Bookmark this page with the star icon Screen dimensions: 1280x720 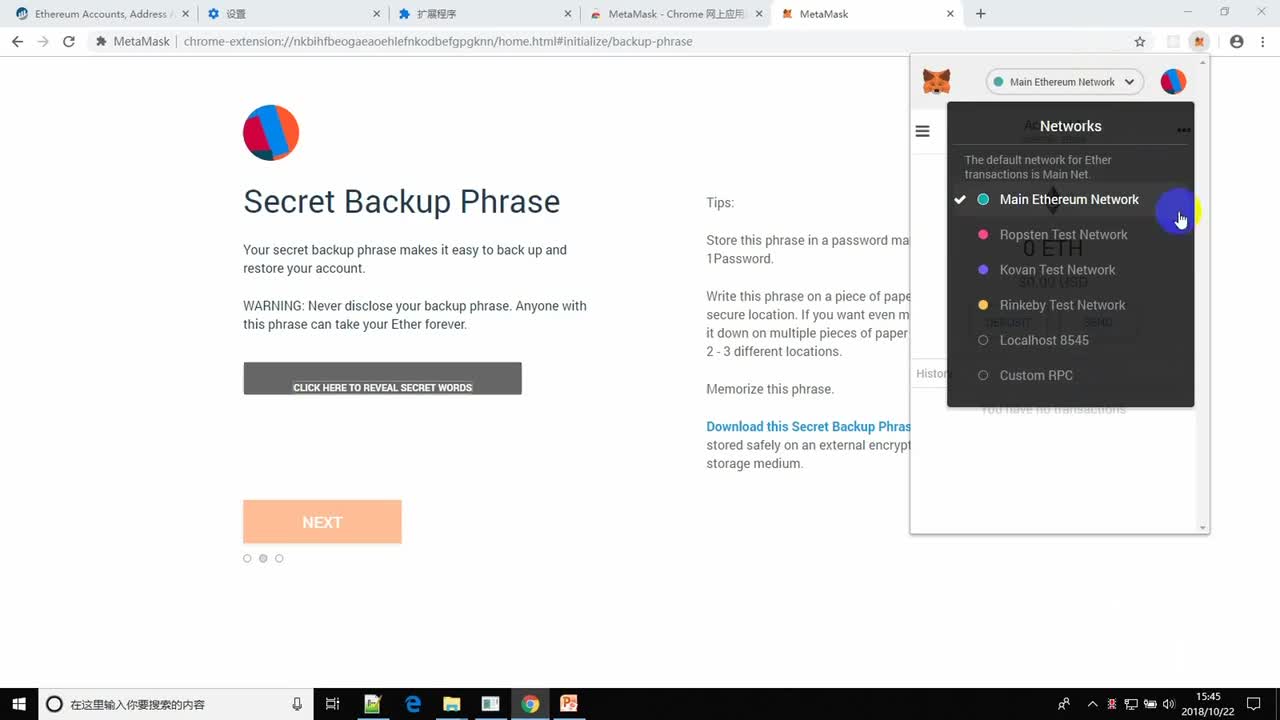tap(1140, 42)
